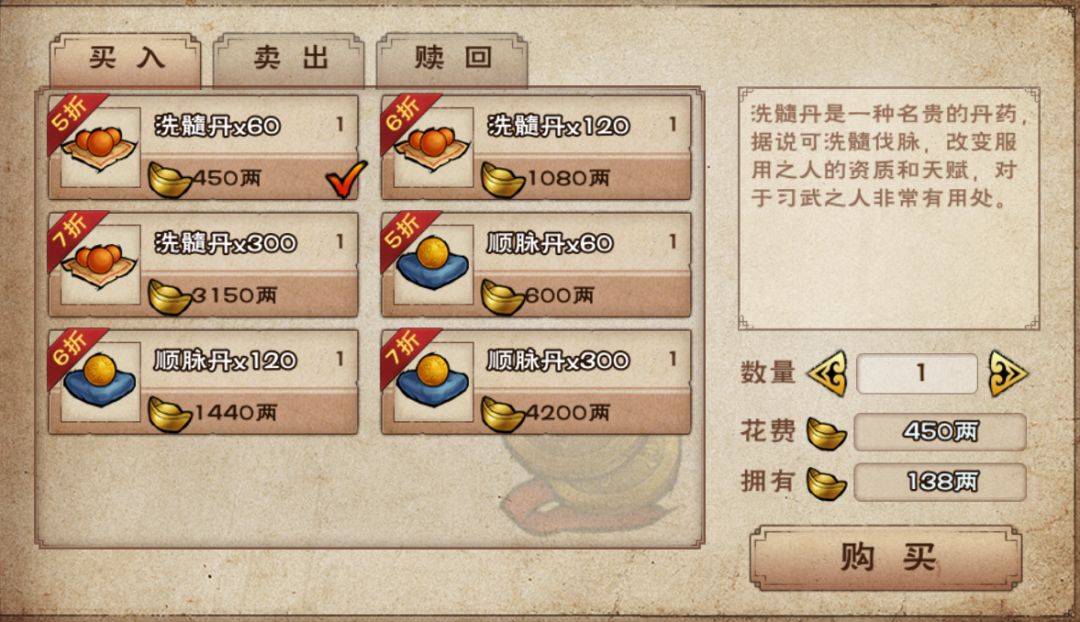Click the gold ingot beside 花费
Image resolution: width=1080 pixels, height=622 pixels.
(x=827, y=433)
